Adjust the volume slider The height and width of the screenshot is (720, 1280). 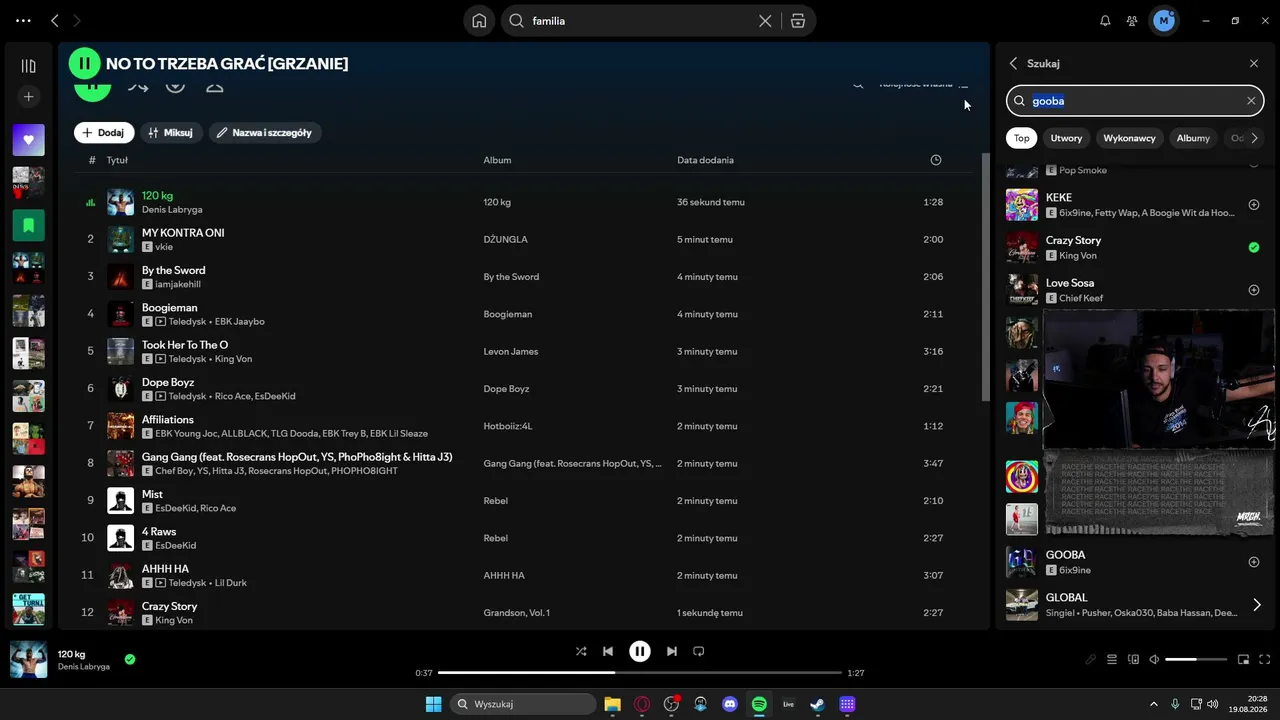[x=1196, y=660]
